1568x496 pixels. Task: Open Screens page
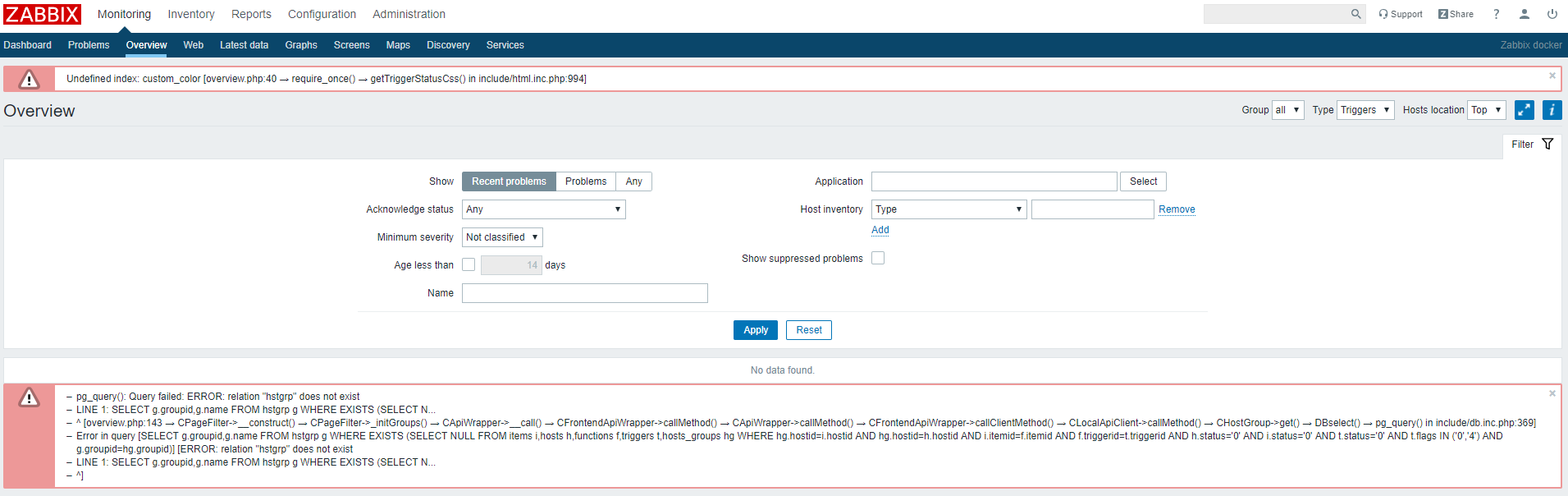click(x=351, y=45)
